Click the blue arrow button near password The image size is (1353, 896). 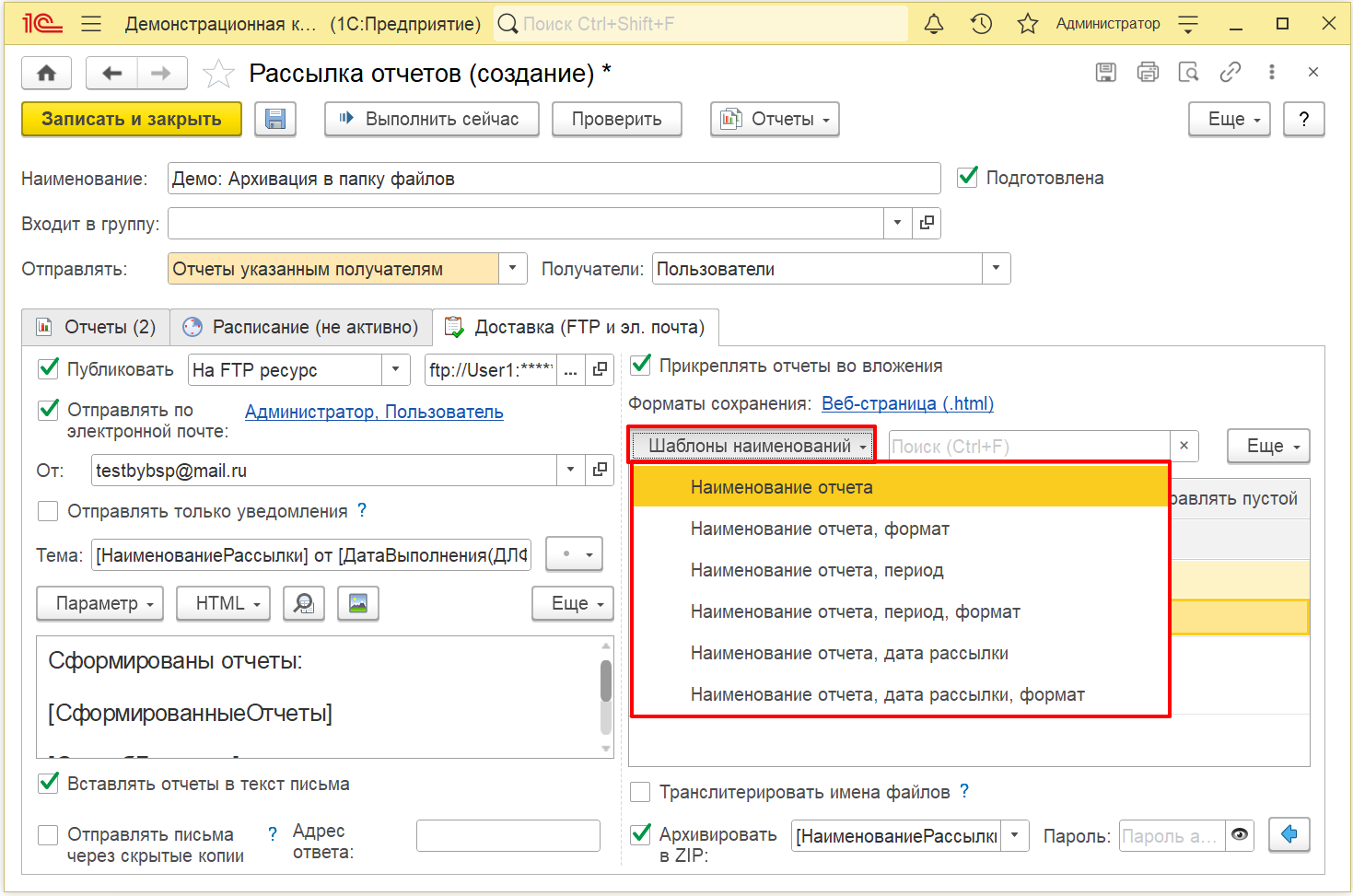tap(1289, 835)
